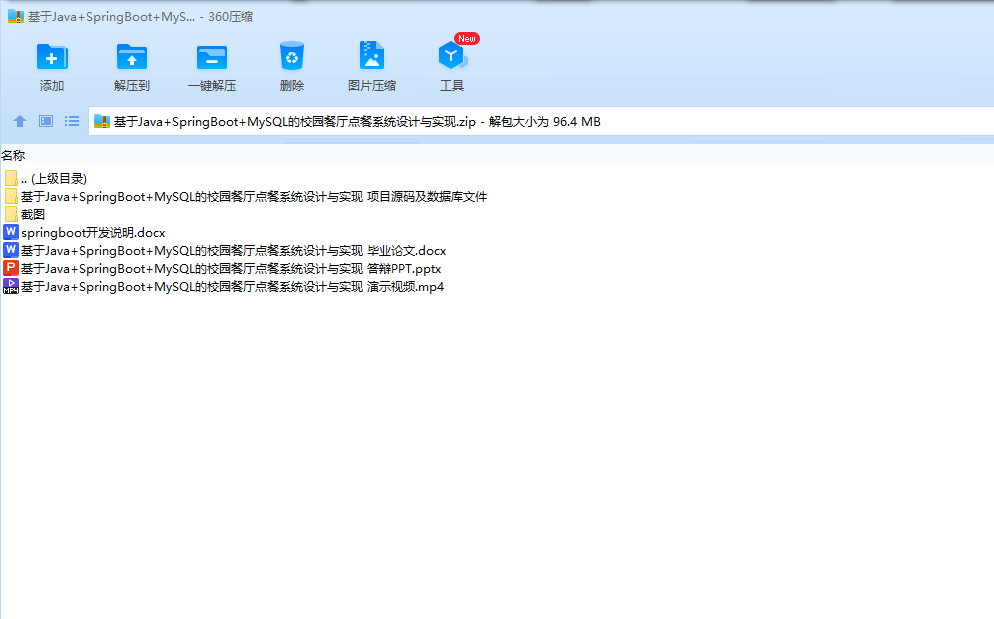Select the 演示视频.mp4 file
The width and height of the screenshot is (994, 619).
(x=223, y=287)
